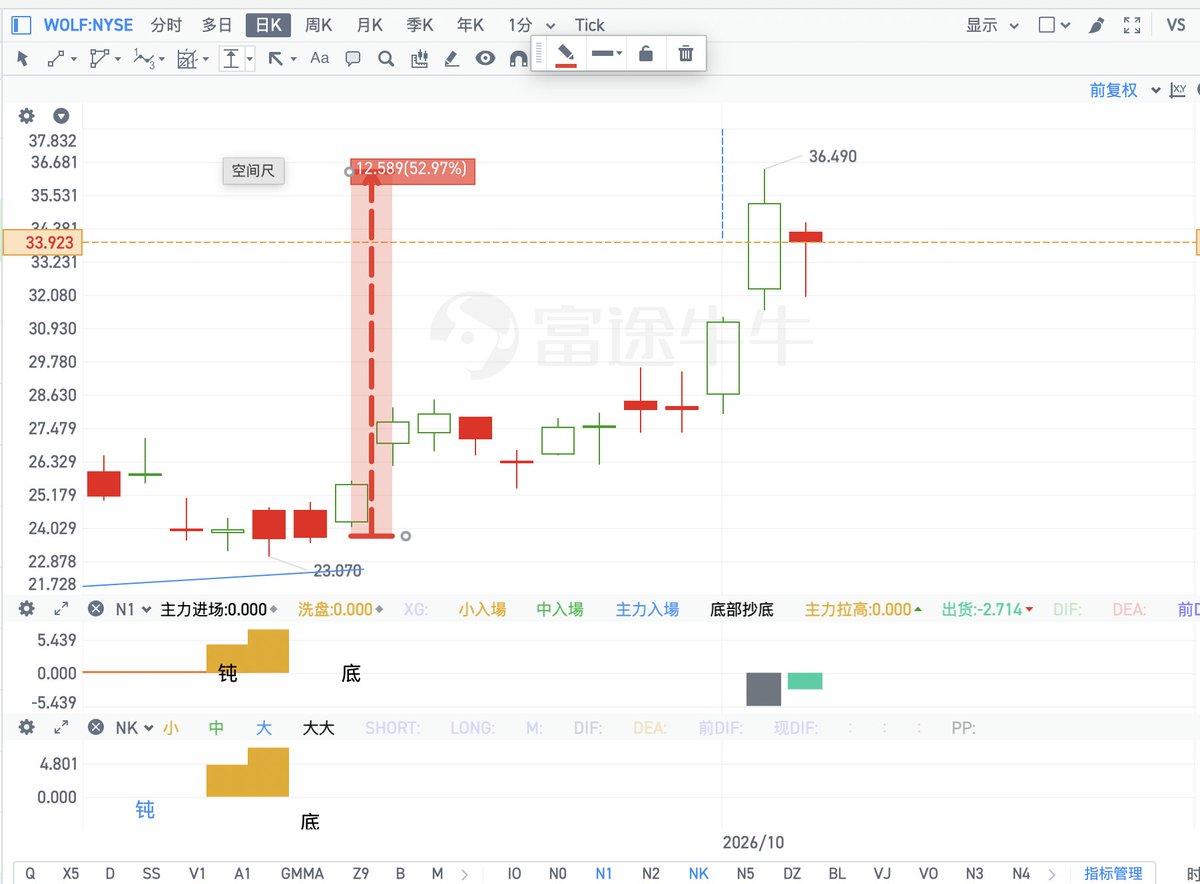
Task: Switch to 分时 intraday view
Action: point(166,25)
